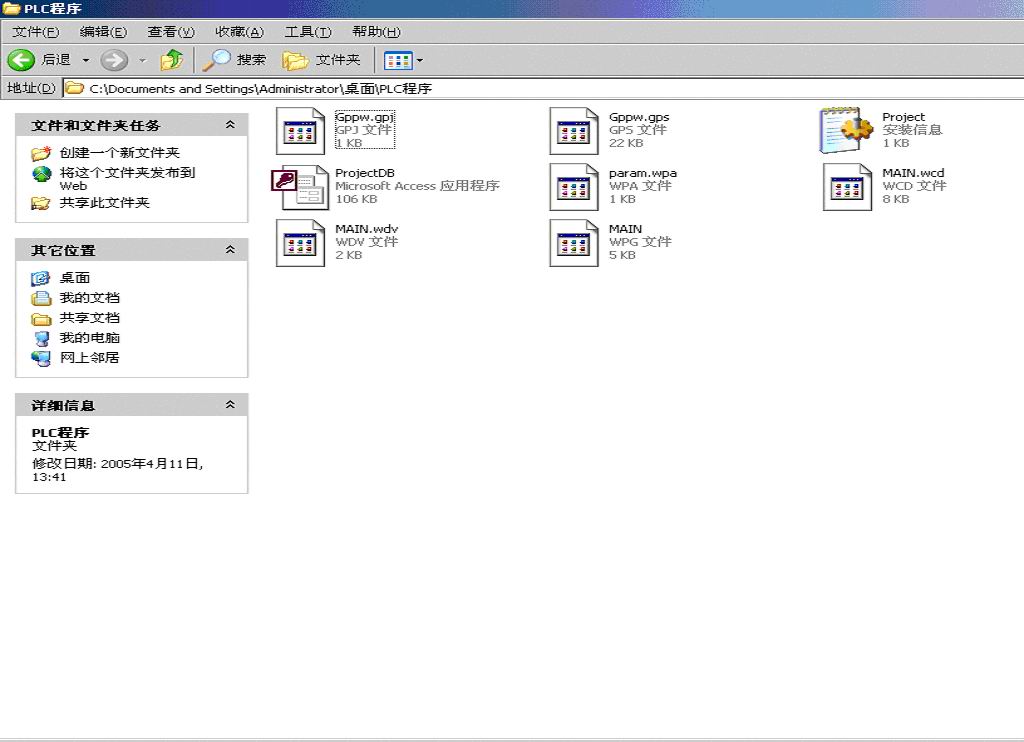Click the param.wpa file name
This screenshot has width=1024, height=742.
click(643, 173)
